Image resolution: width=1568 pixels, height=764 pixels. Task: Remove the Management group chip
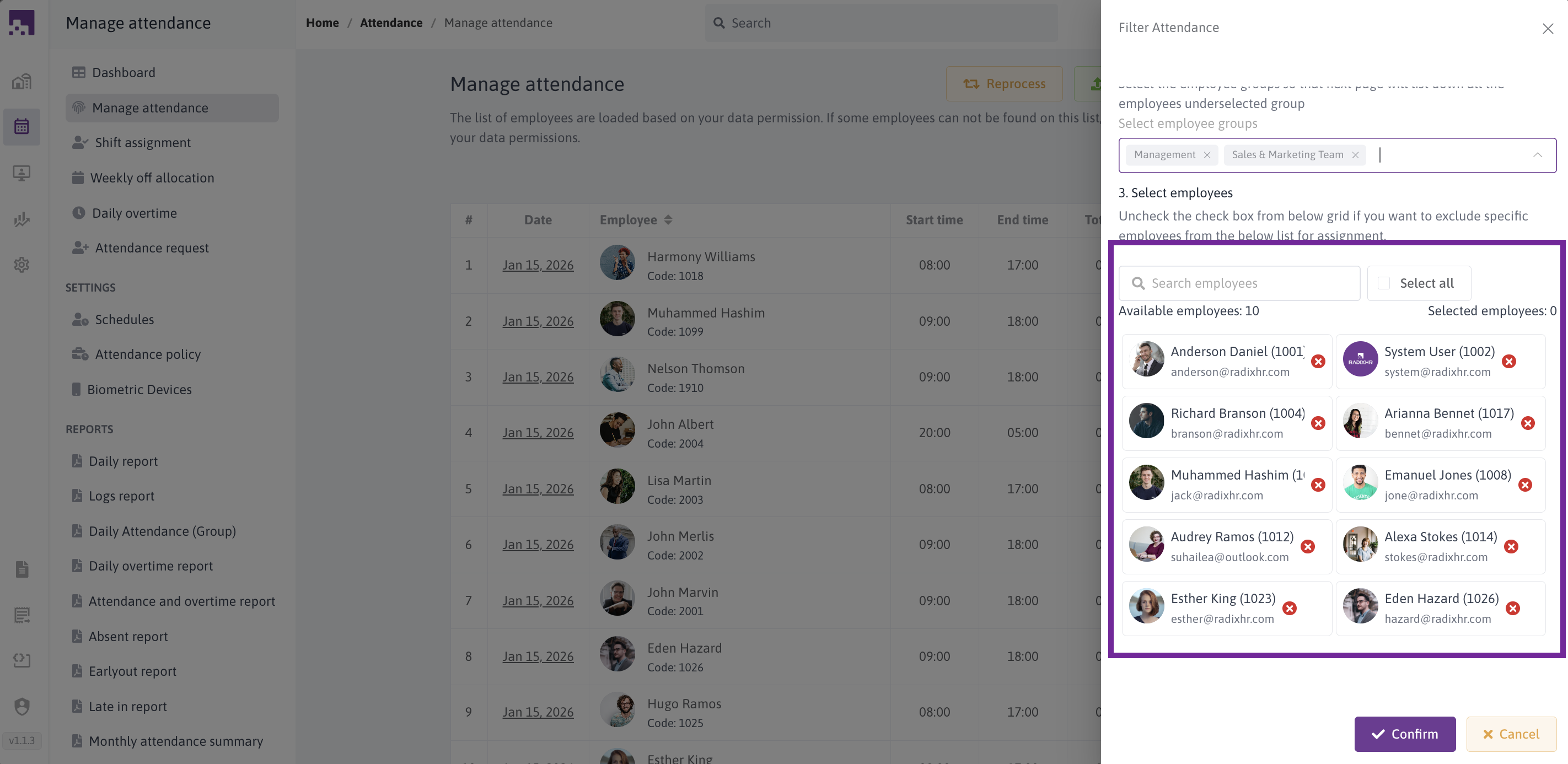pos(1207,155)
